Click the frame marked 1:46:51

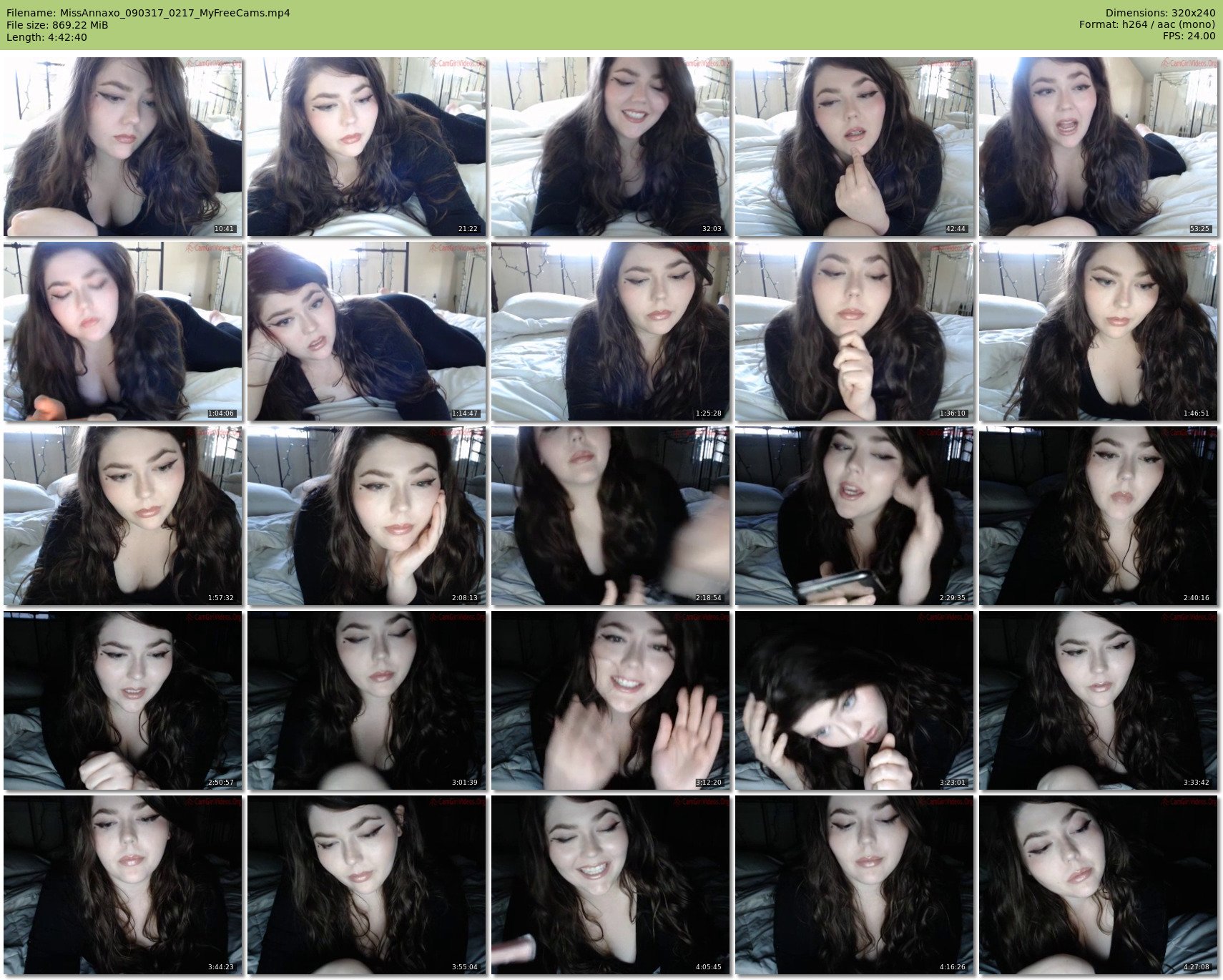point(1098,331)
